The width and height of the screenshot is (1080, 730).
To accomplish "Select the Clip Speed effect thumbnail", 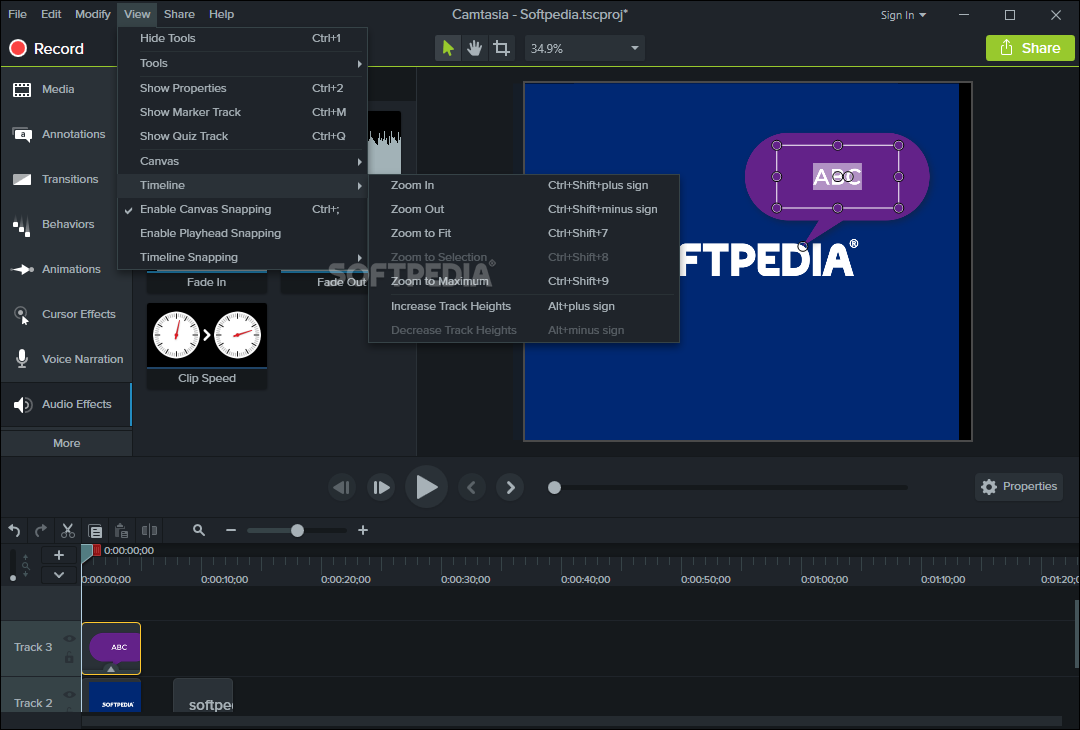I will click(207, 346).
